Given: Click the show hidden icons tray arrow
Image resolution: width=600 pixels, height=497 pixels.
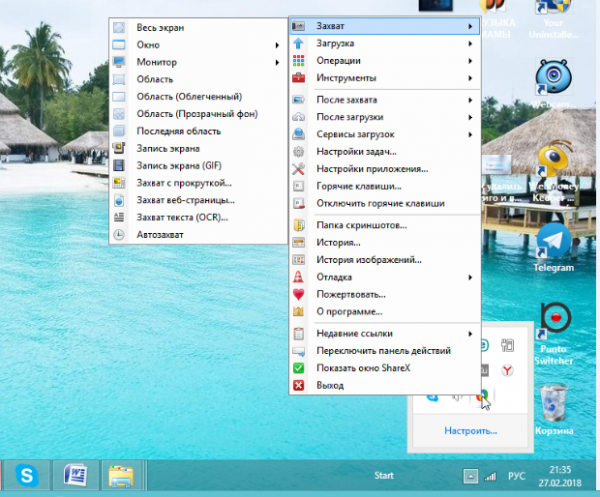Looking at the screenshot, I should (x=471, y=476).
